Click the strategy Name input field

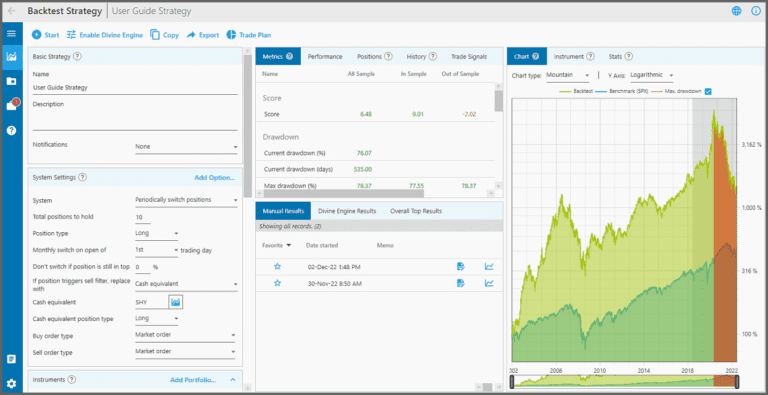tap(135, 88)
